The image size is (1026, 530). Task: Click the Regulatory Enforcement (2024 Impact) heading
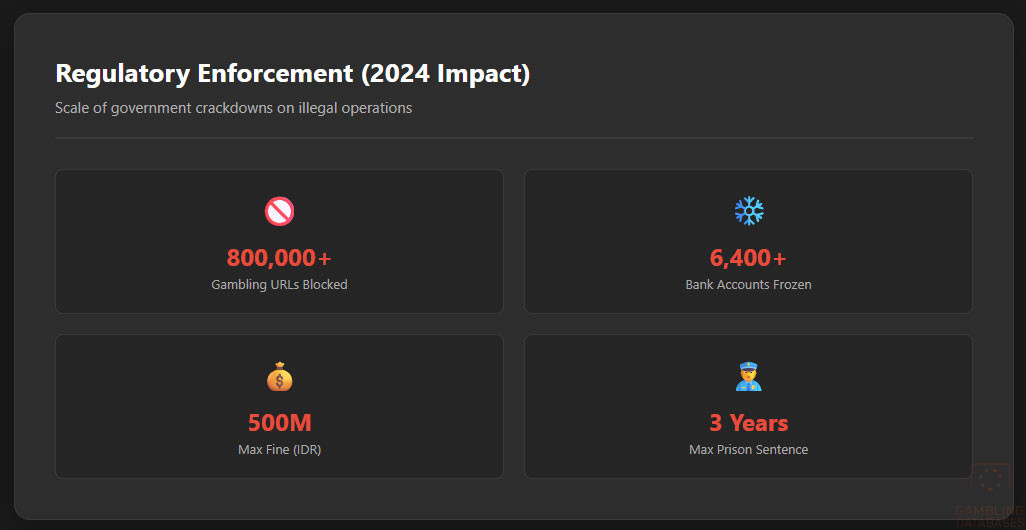[292, 74]
